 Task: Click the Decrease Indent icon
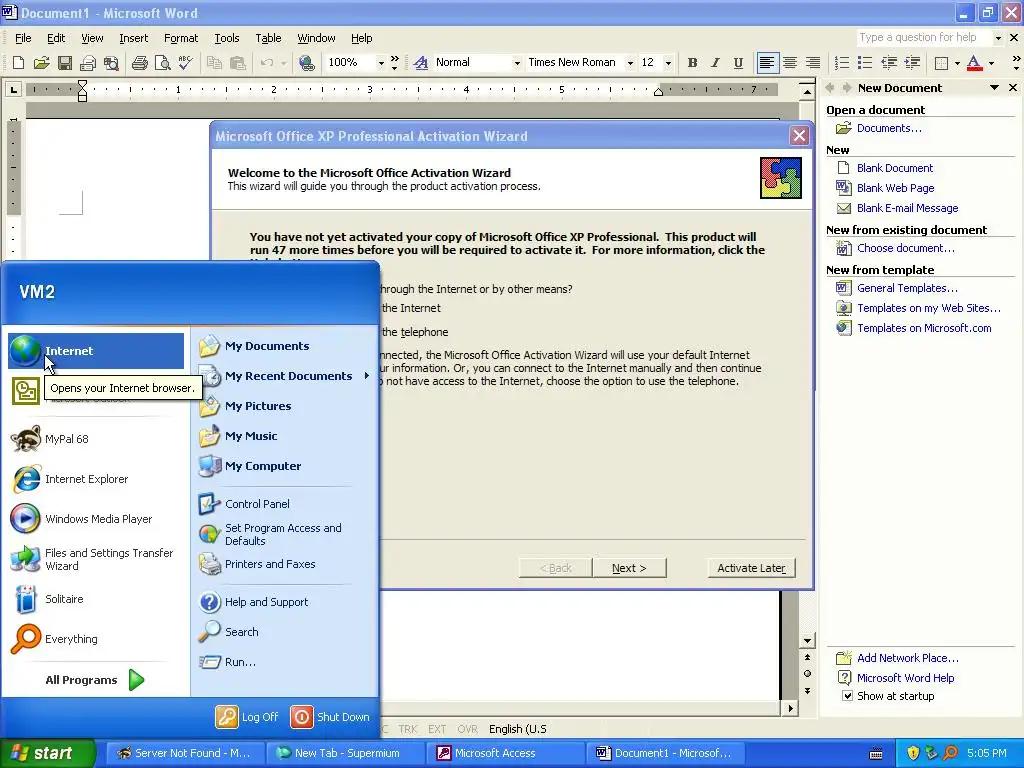pyautogui.click(x=889, y=63)
